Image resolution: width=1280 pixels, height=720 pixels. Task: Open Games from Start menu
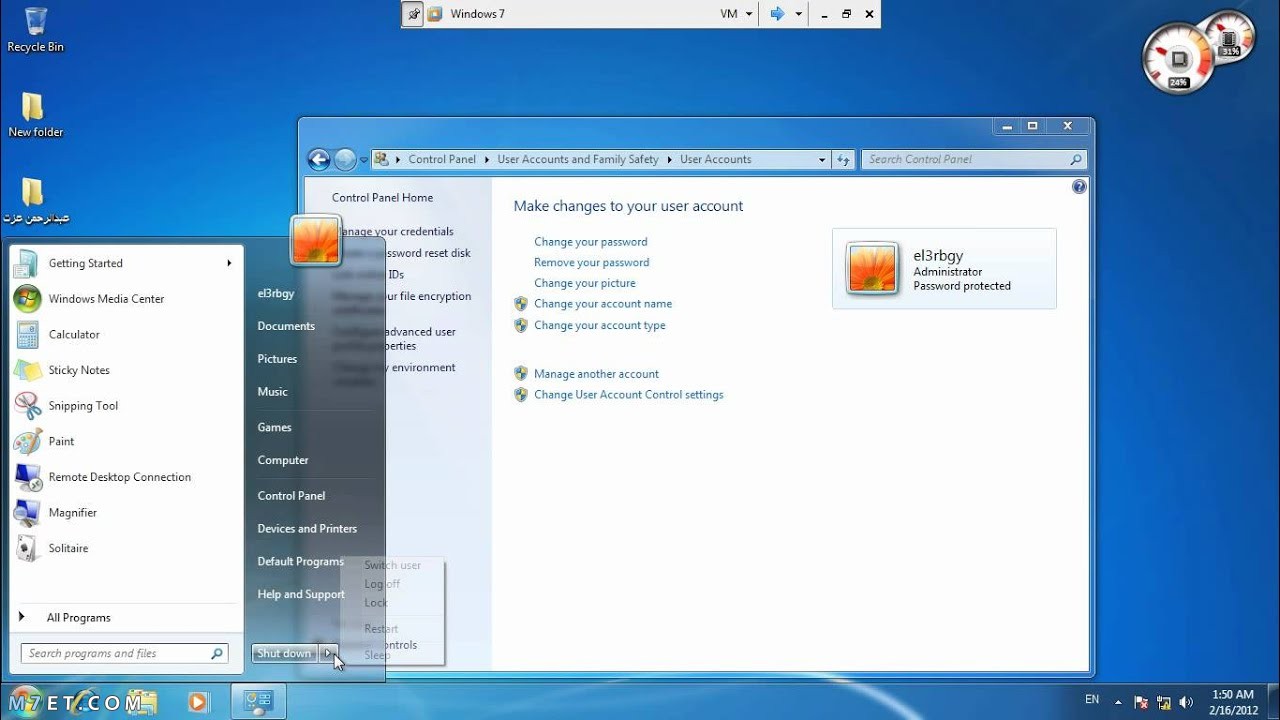pos(274,427)
